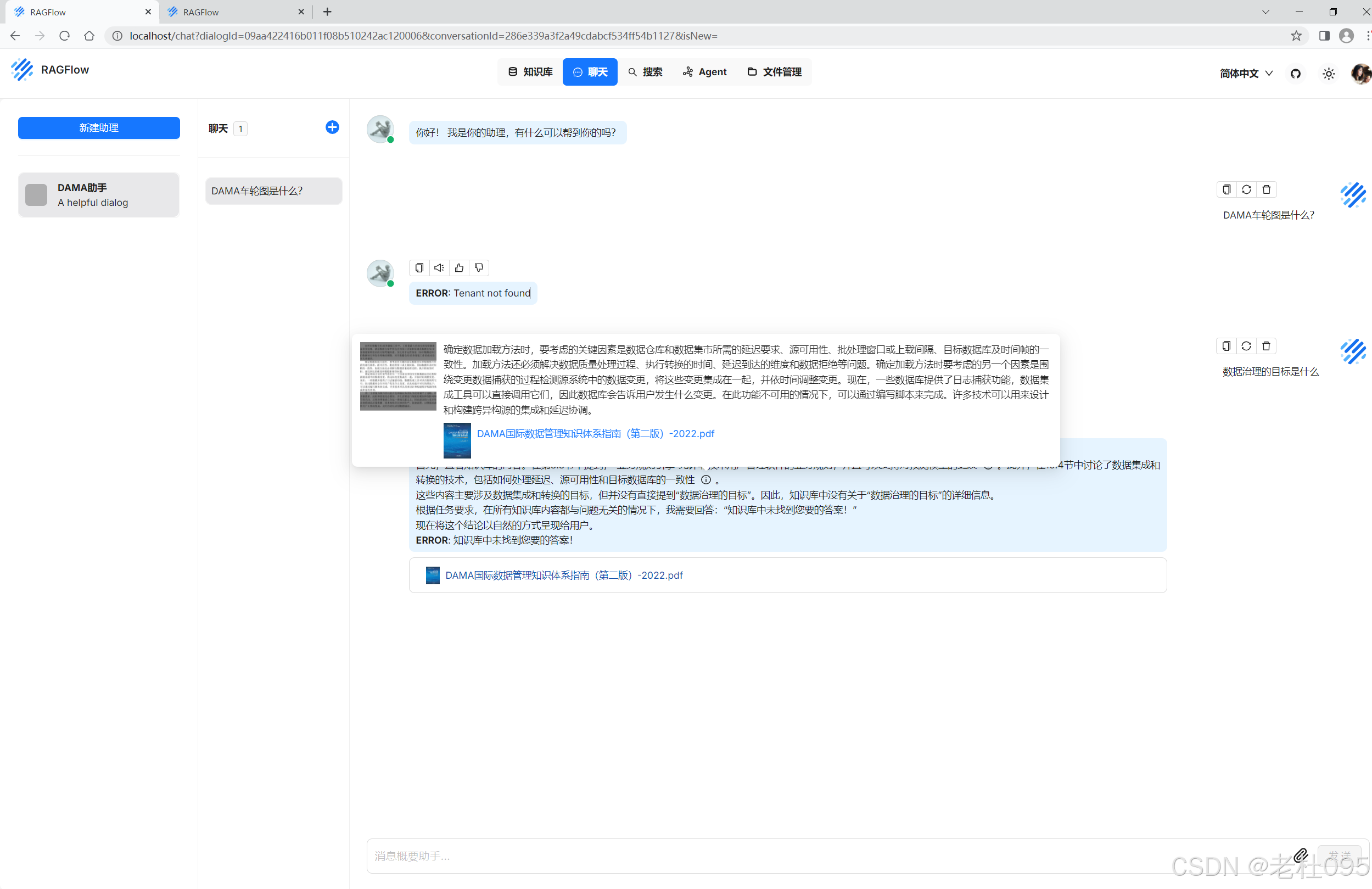Viewport: 1372px width, 889px height.
Task: Copy the Tenant not found reply
Action: pos(419,267)
